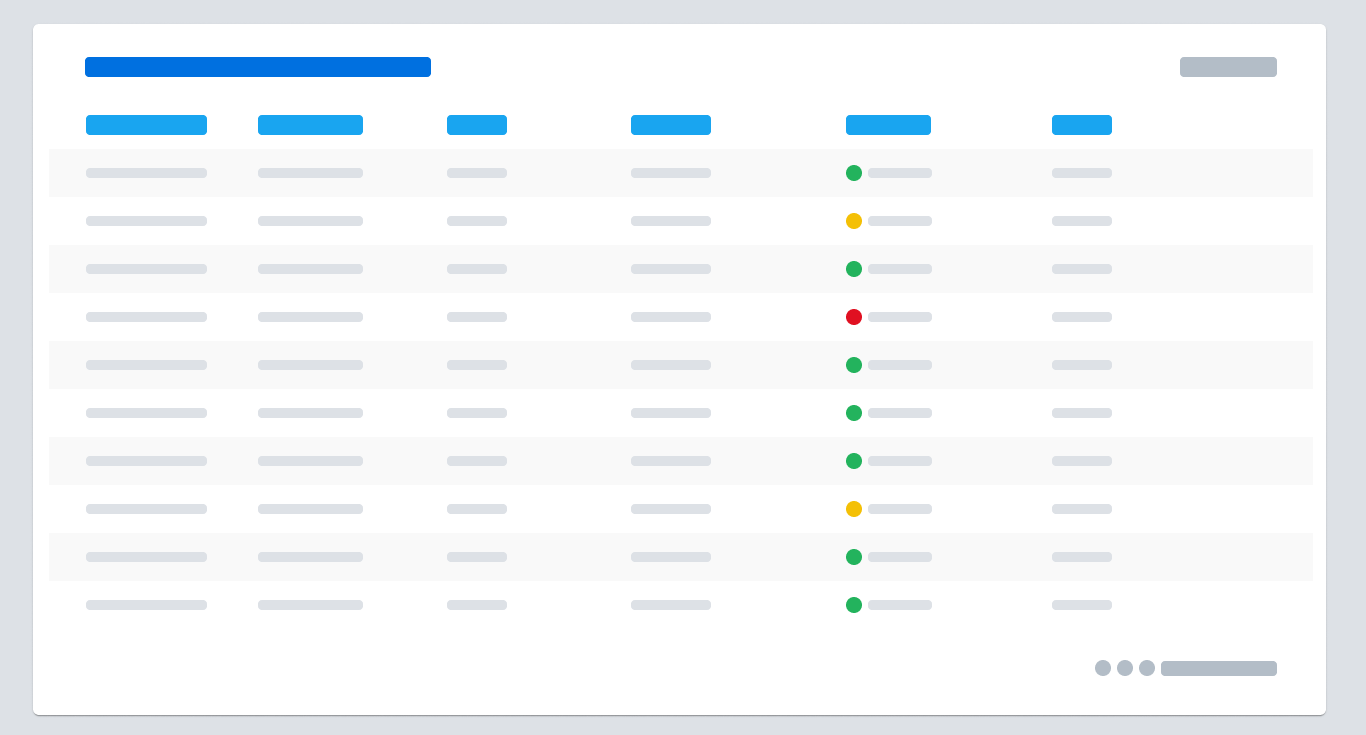Click the yellow status dot in second row
1366x735 pixels.
[854, 221]
